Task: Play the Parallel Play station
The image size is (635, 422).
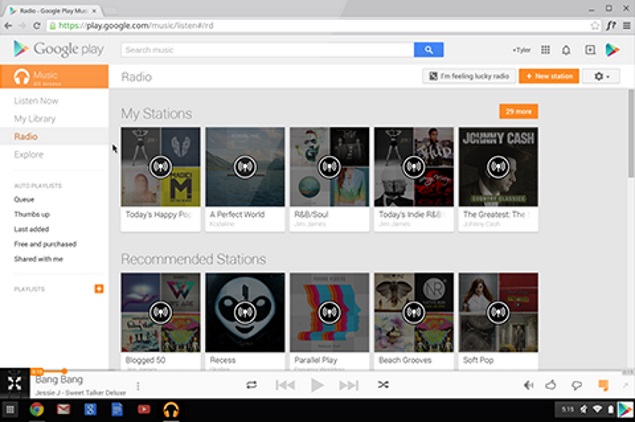Action: click(329, 312)
